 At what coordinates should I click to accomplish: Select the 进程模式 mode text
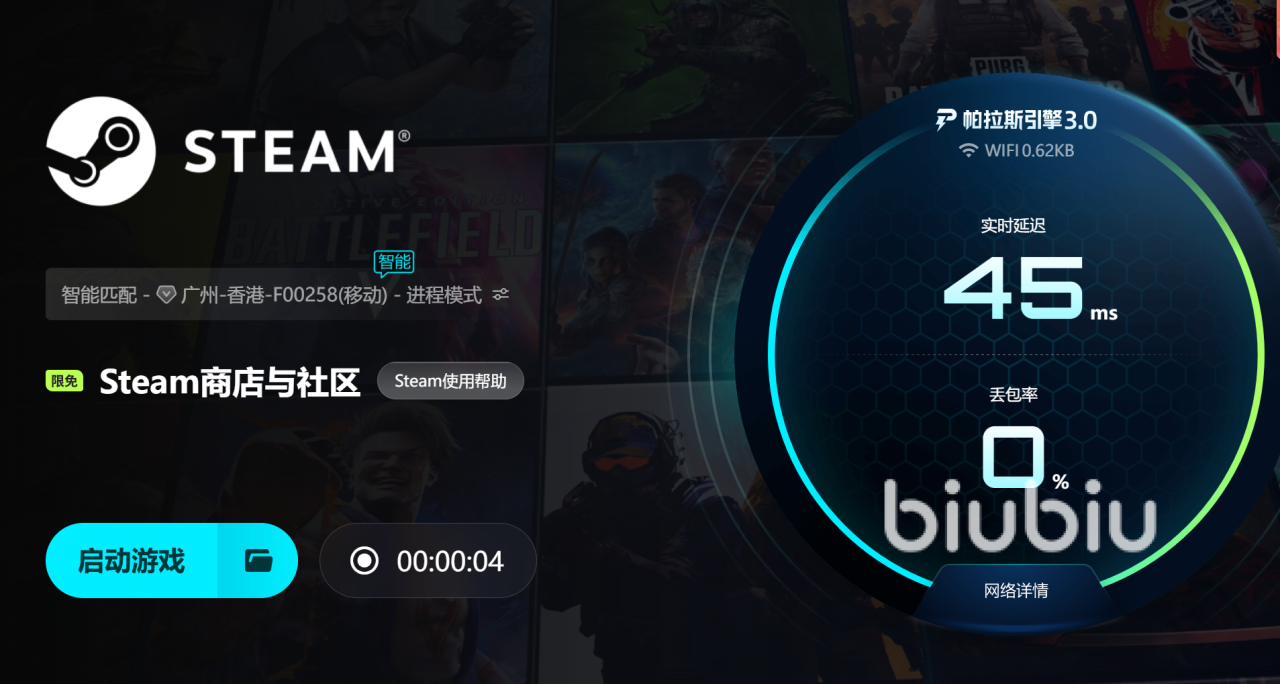point(444,295)
